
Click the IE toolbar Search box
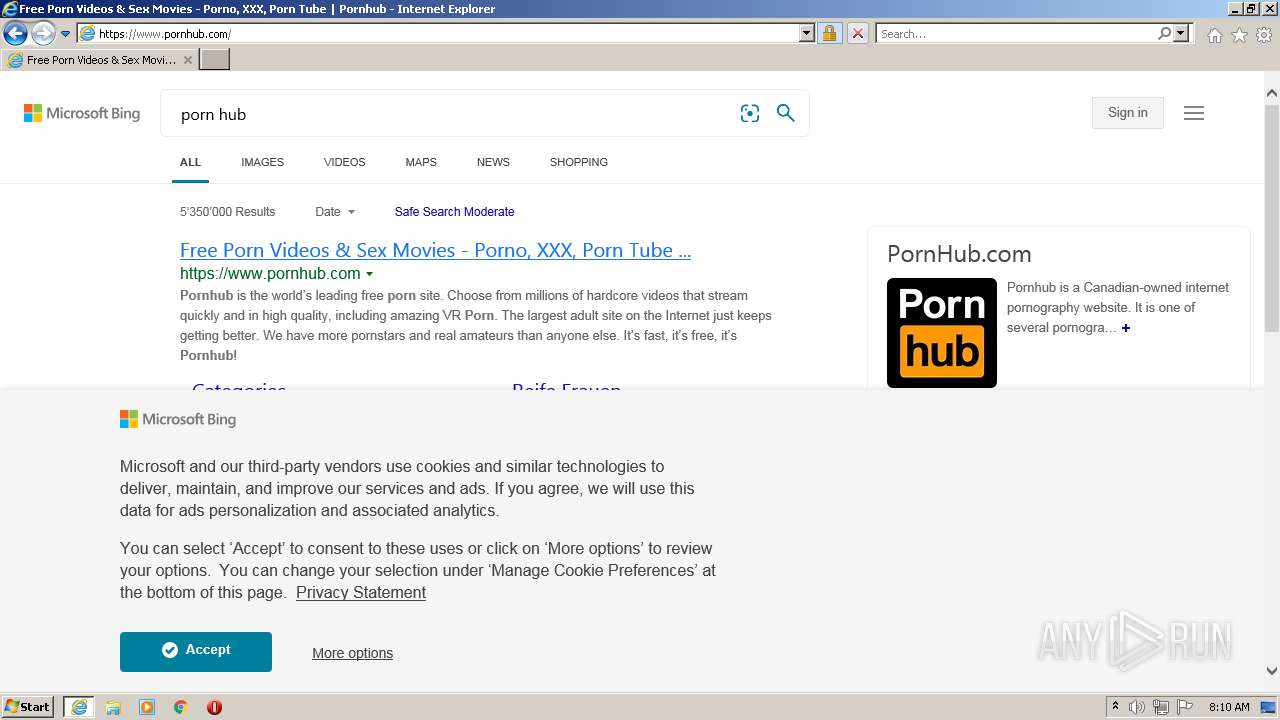[x=1016, y=34]
